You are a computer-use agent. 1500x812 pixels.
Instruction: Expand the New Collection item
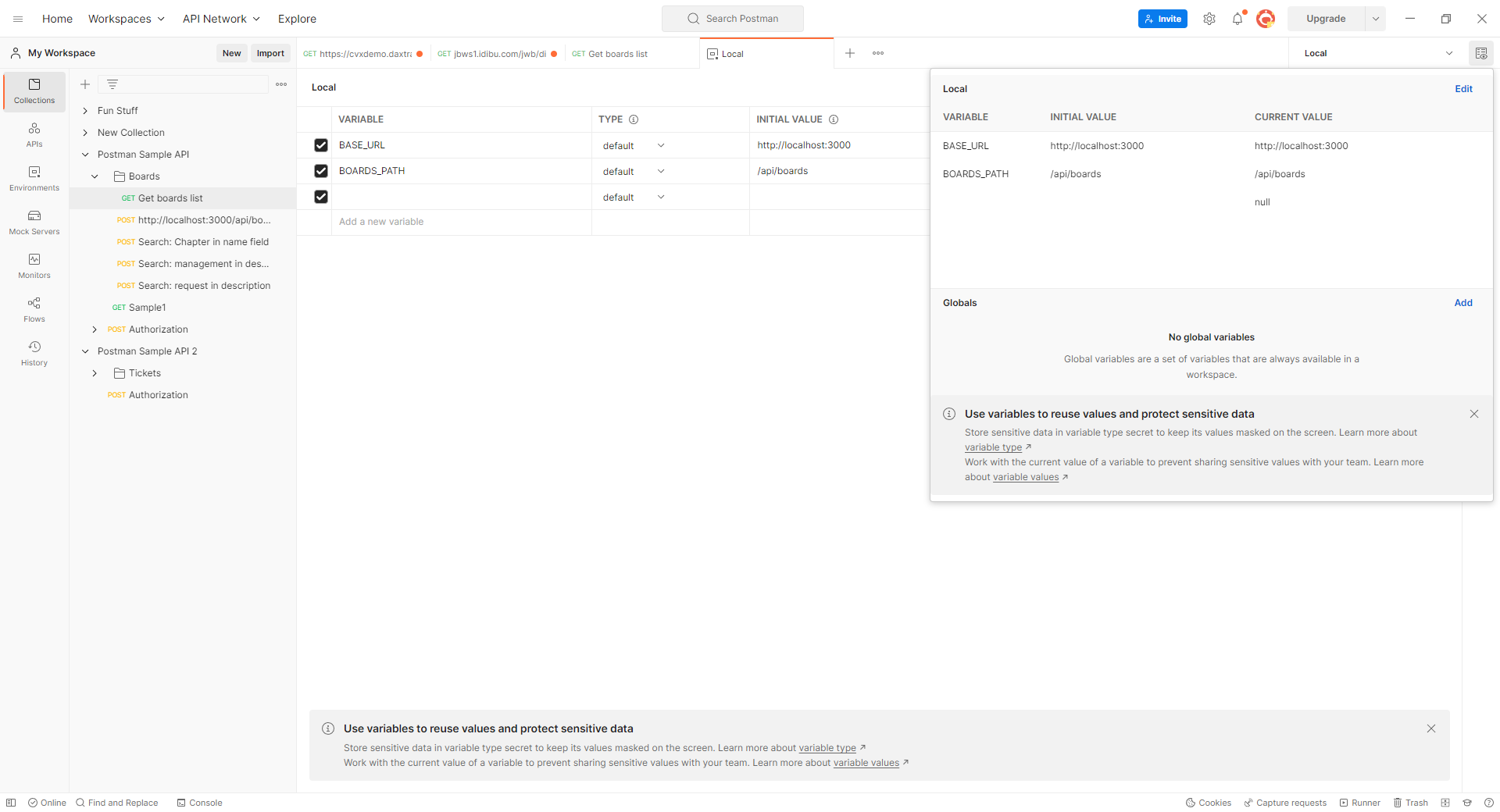(85, 133)
